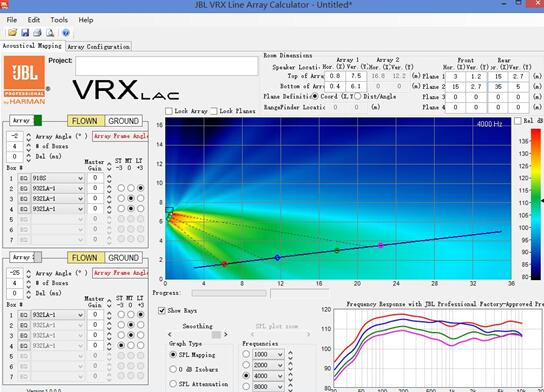
Task: Click the open folder toolbar icon
Action: pyautogui.click(x=12, y=33)
